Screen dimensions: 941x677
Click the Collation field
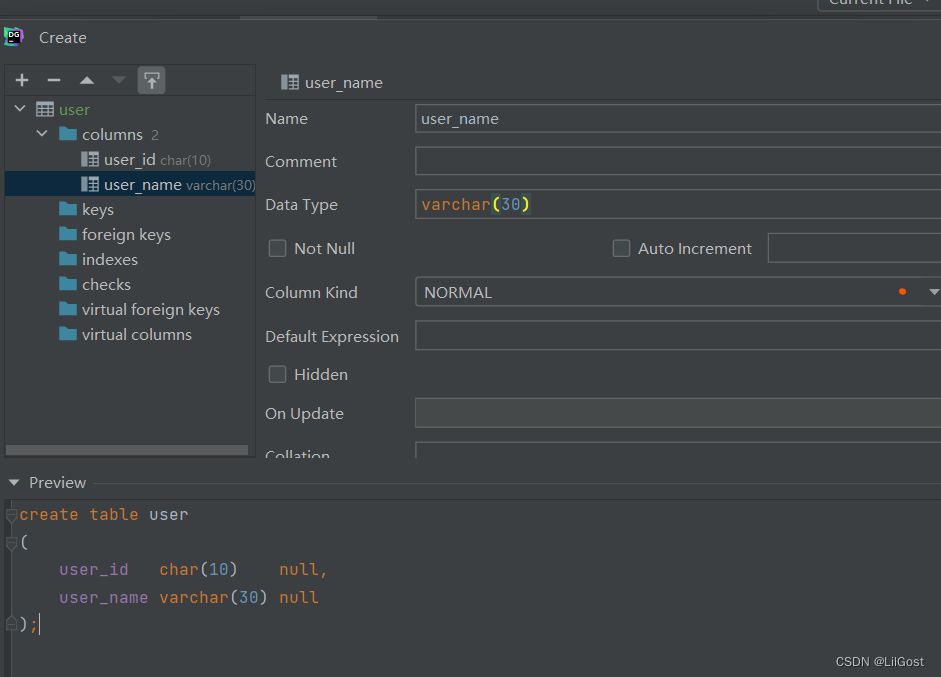(x=678, y=450)
